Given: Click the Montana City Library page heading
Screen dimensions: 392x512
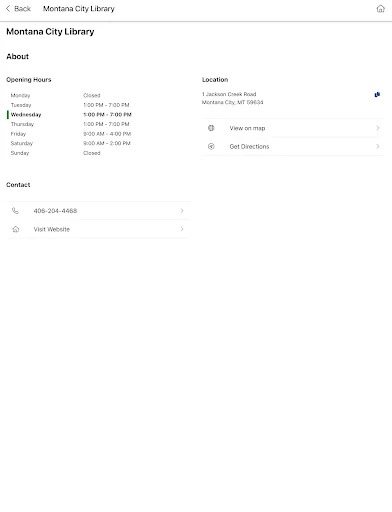Looking at the screenshot, I should 50,32.
